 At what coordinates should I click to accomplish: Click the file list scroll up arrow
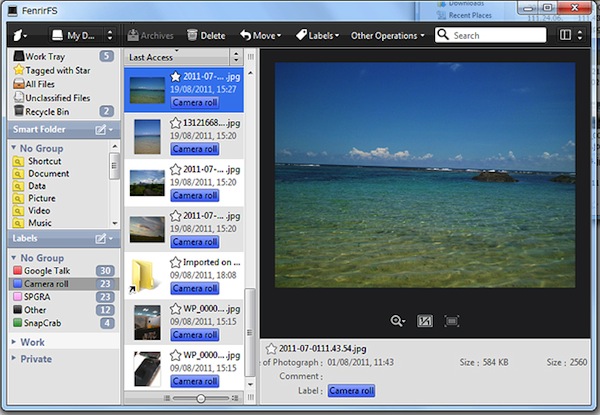[x=250, y=73]
